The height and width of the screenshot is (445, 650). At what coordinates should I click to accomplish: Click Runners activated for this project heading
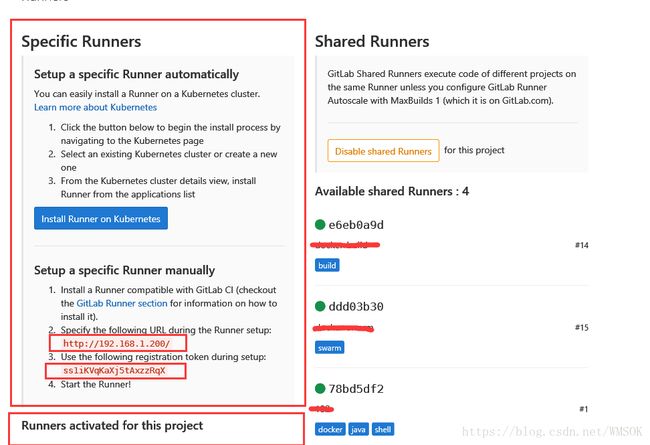coord(112,426)
